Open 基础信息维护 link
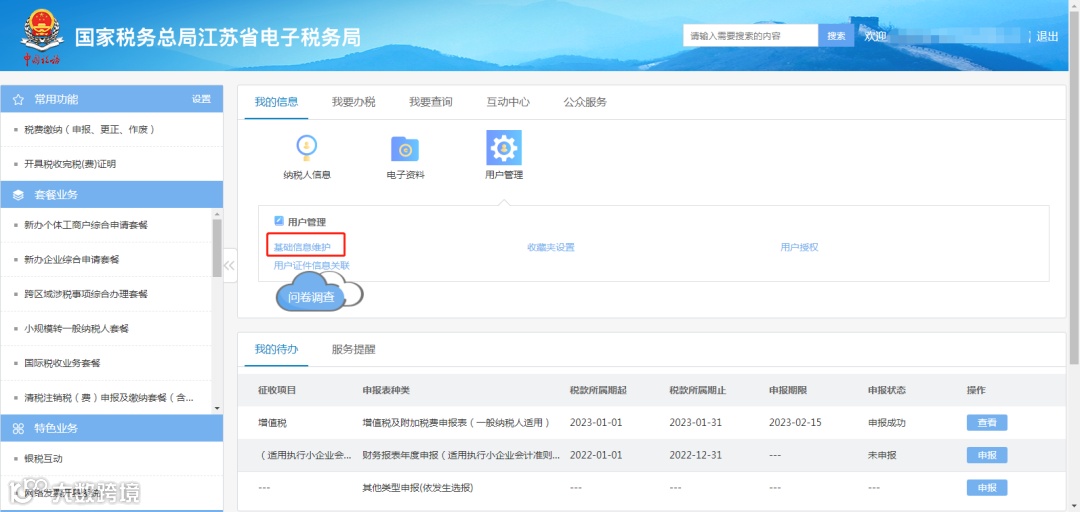 point(302,247)
